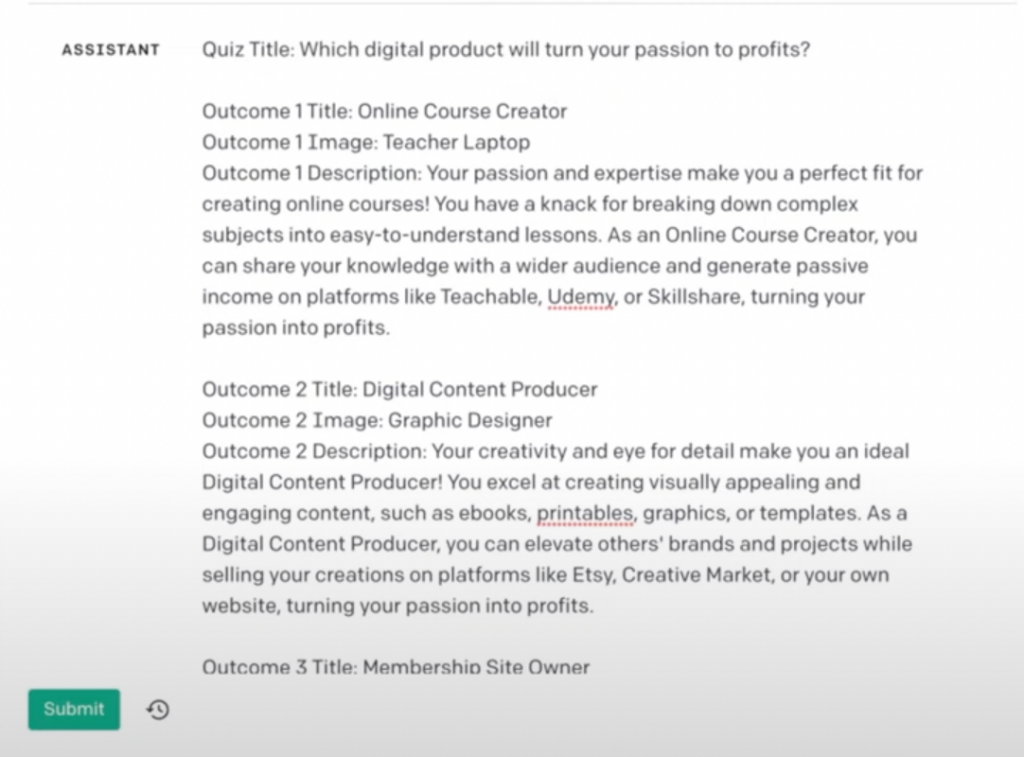This screenshot has width=1024, height=757.
Task: Click the words 'Creative Market'
Action: (698, 575)
